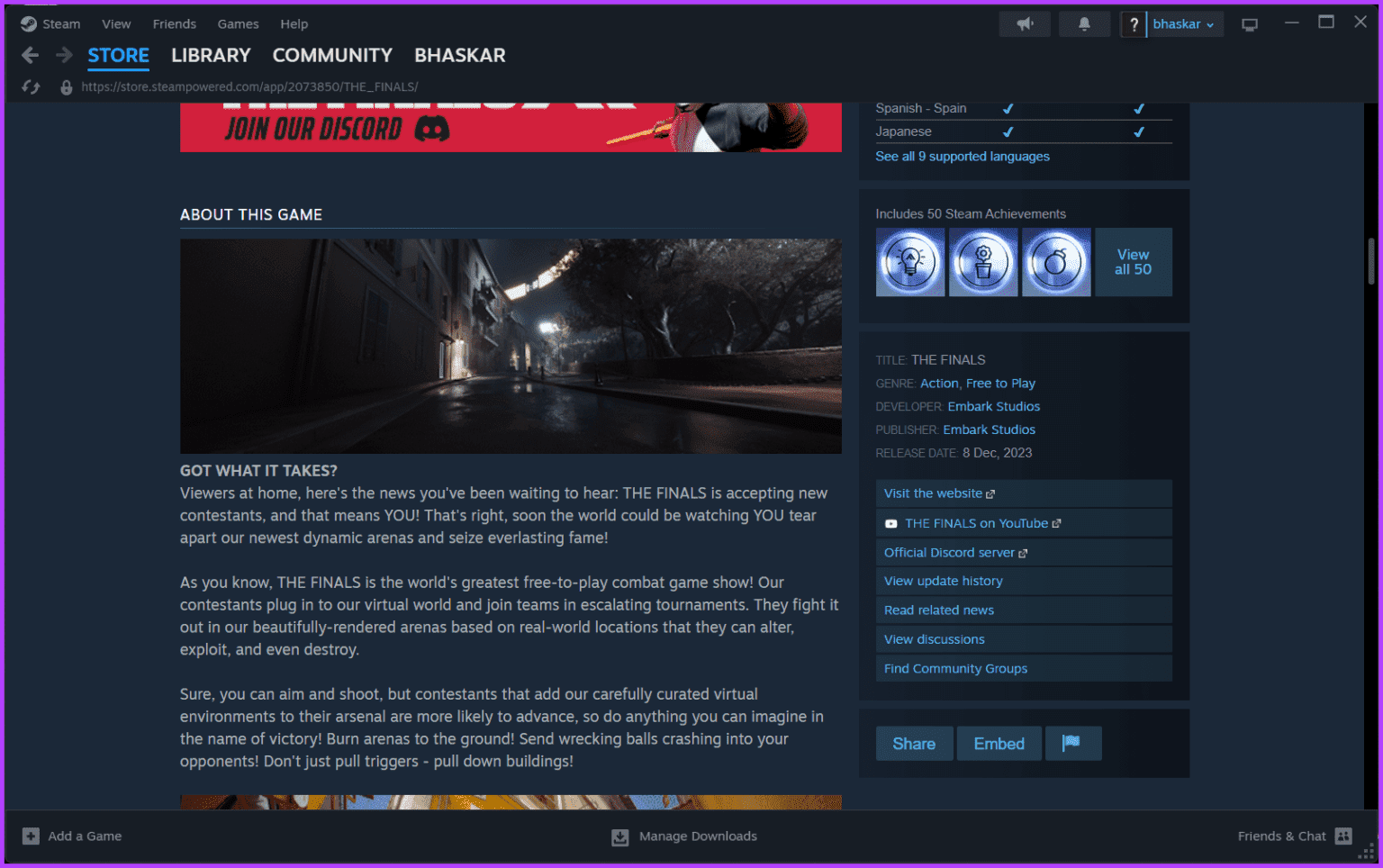The height and width of the screenshot is (868, 1383).
Task: Open the Games menu
Action: (x=238, y=24)
